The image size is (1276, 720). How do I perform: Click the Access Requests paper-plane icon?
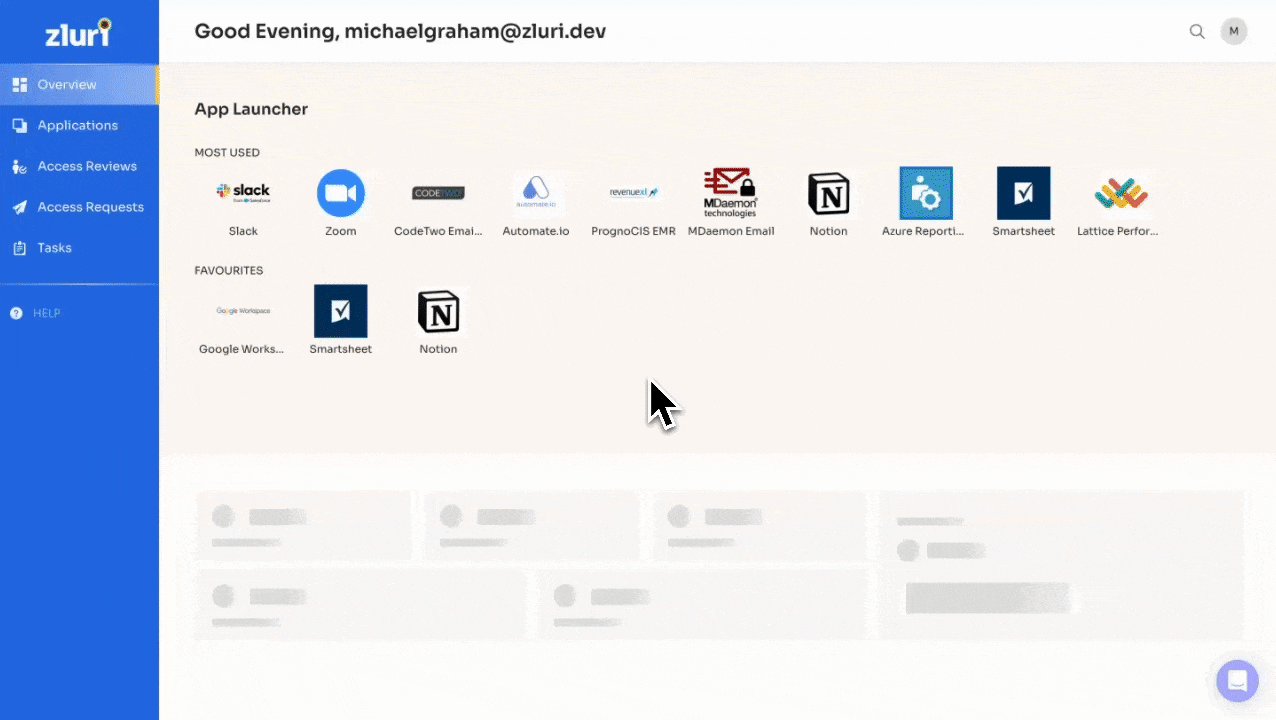click(x=19, y=208)
